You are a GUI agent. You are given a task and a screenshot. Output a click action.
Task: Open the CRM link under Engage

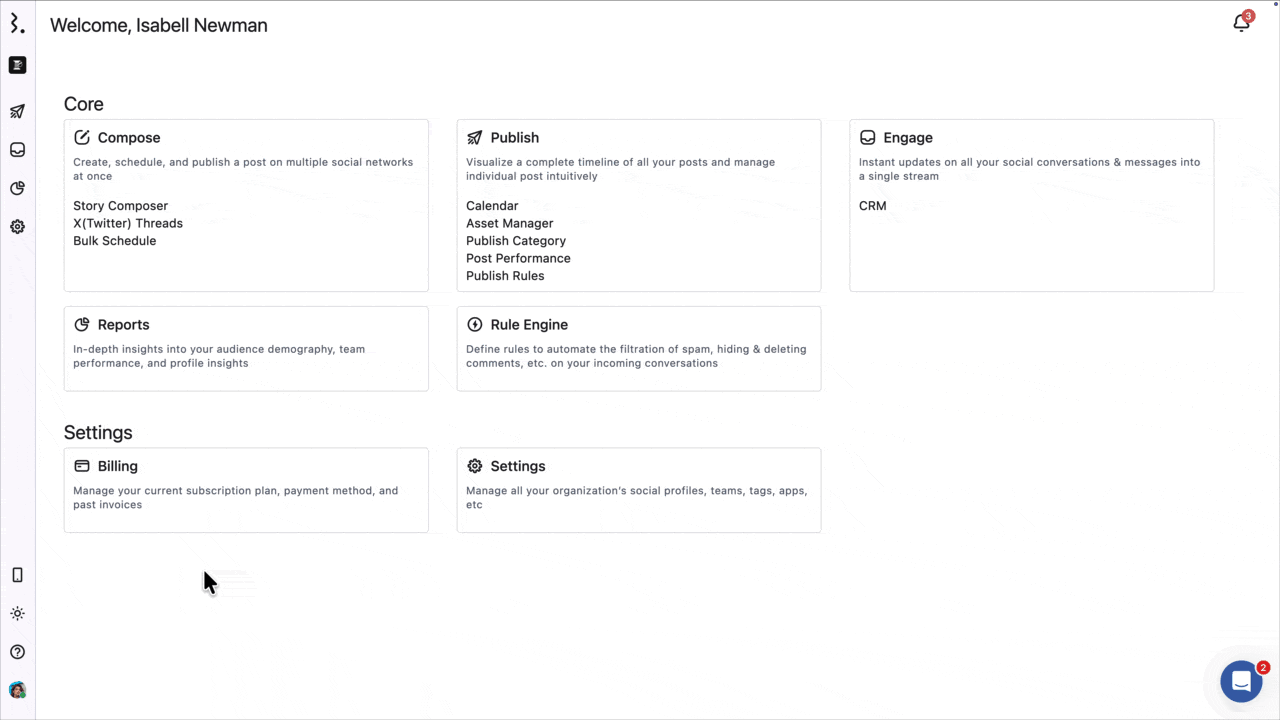pyautogui.click(x=872, y=206)
